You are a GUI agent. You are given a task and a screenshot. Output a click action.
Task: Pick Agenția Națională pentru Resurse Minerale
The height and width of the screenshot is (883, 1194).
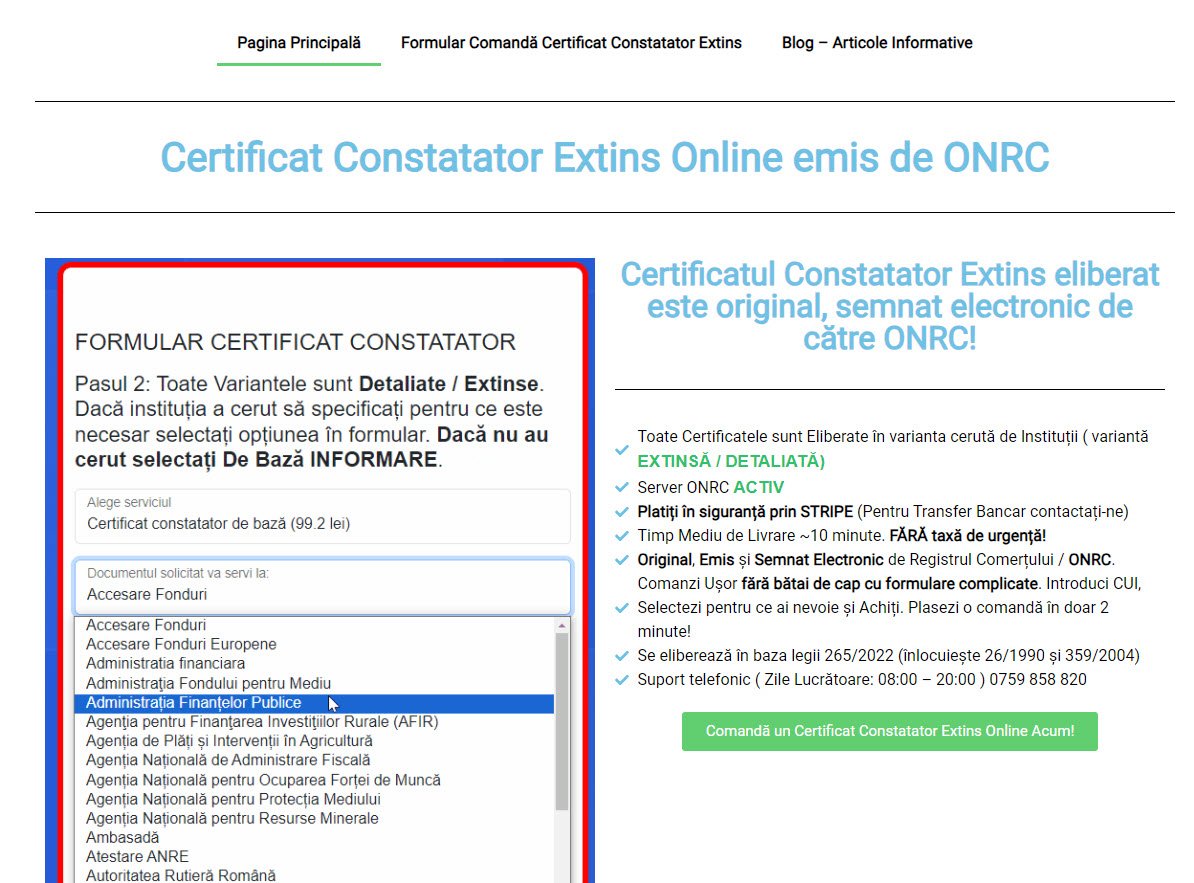pos(314,818)
